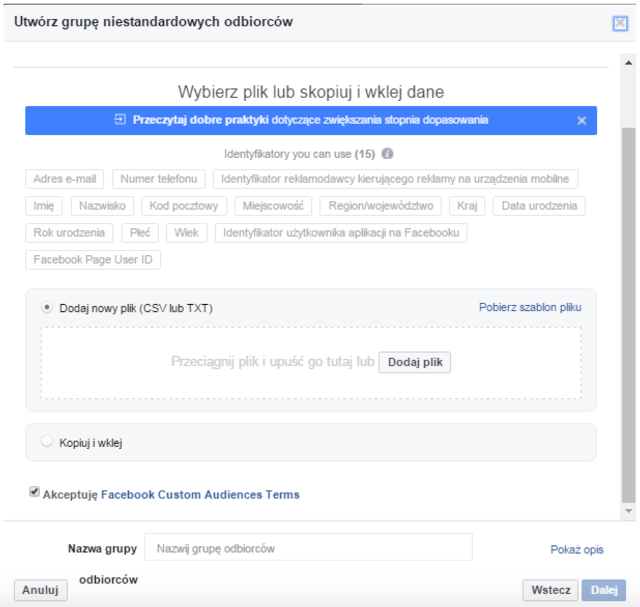Close the dialog with top-right X icon
The image size is (640, 607).
click(x=620, y=23)
